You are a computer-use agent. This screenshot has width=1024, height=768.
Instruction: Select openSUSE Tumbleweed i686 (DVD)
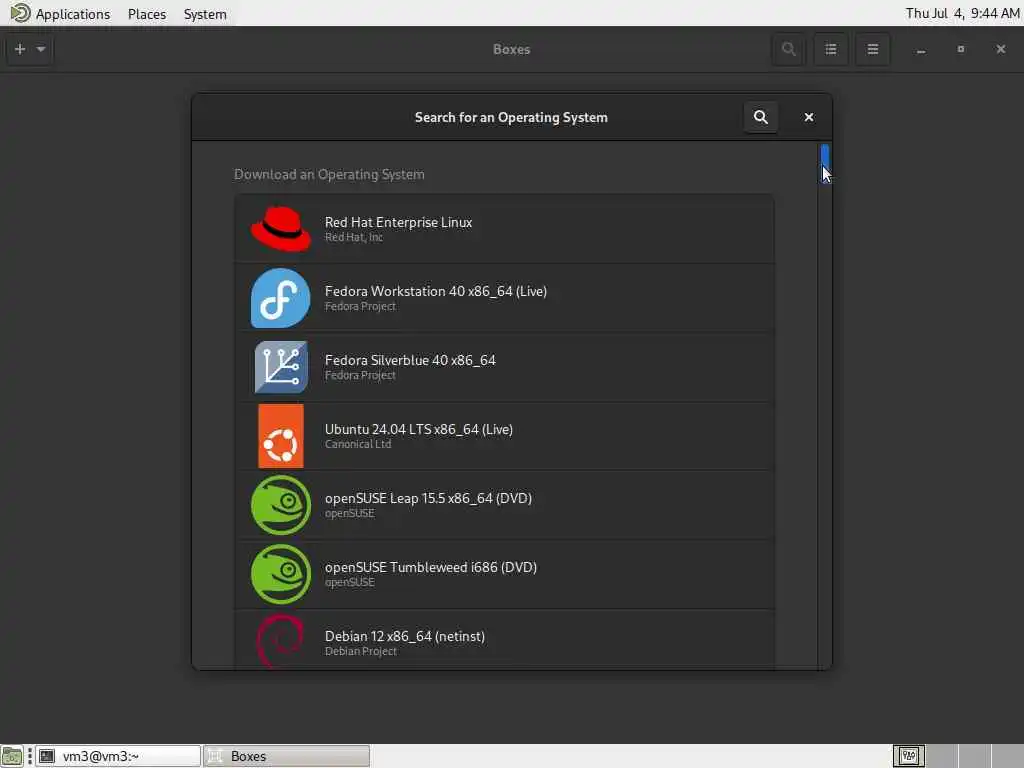[504, 574]
